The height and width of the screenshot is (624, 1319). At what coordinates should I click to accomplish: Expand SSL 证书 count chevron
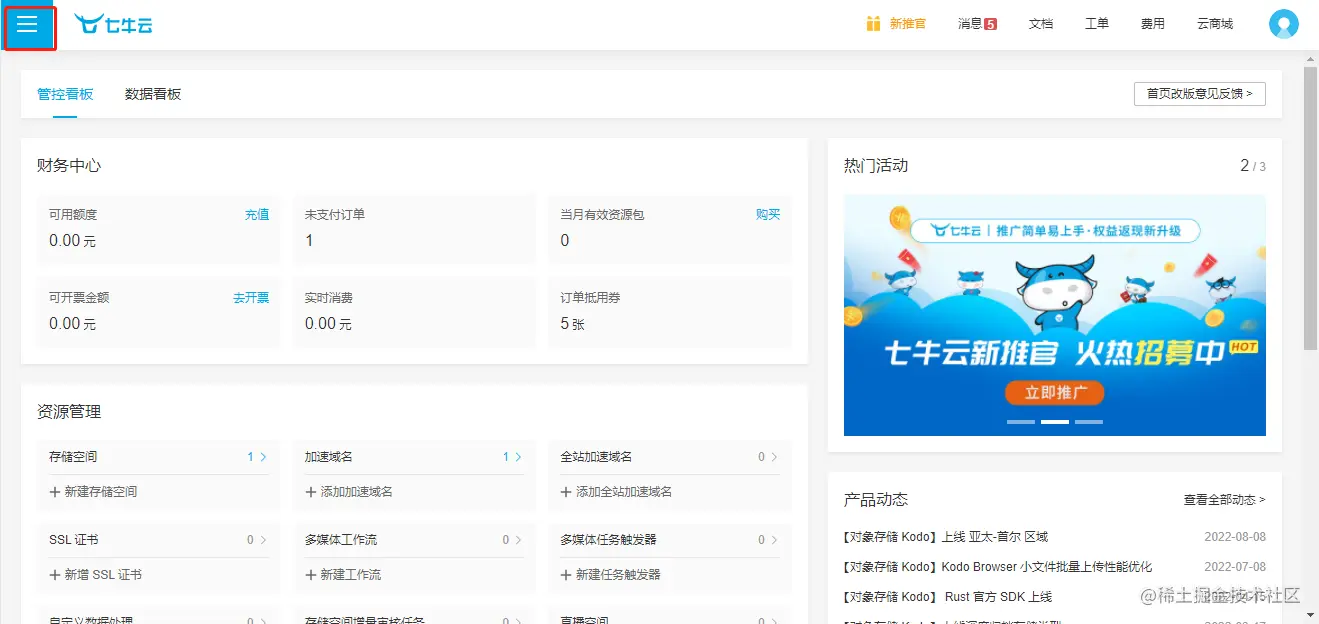tap(263, 540)
